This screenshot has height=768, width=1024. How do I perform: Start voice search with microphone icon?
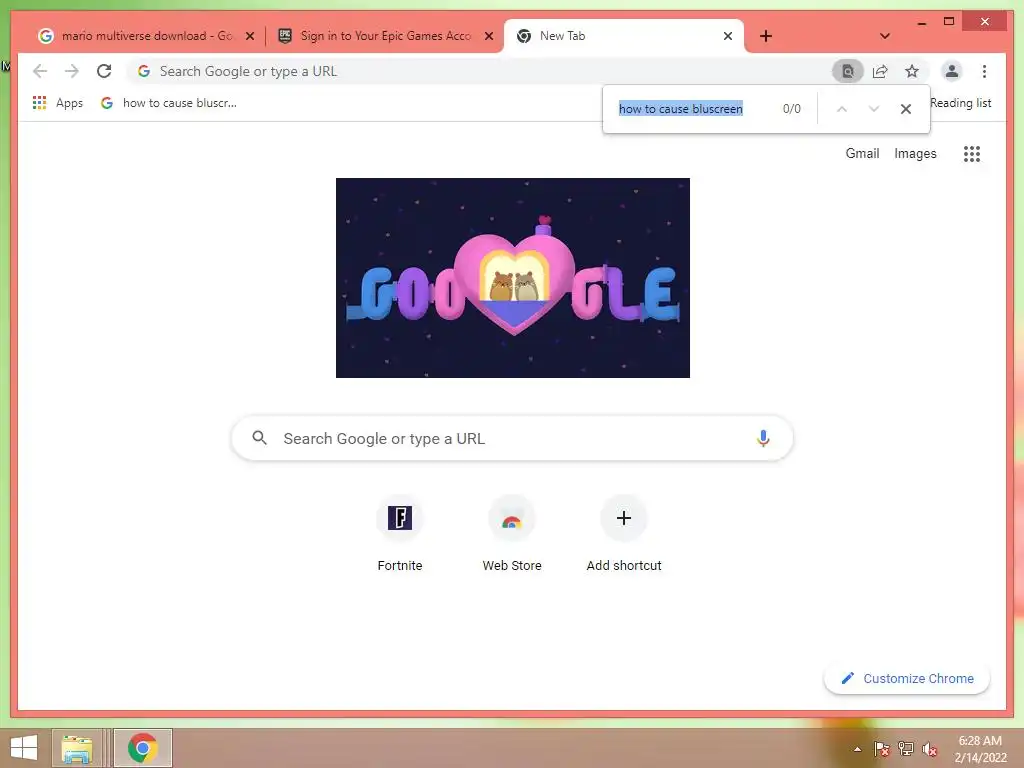[x=763, y=438]
